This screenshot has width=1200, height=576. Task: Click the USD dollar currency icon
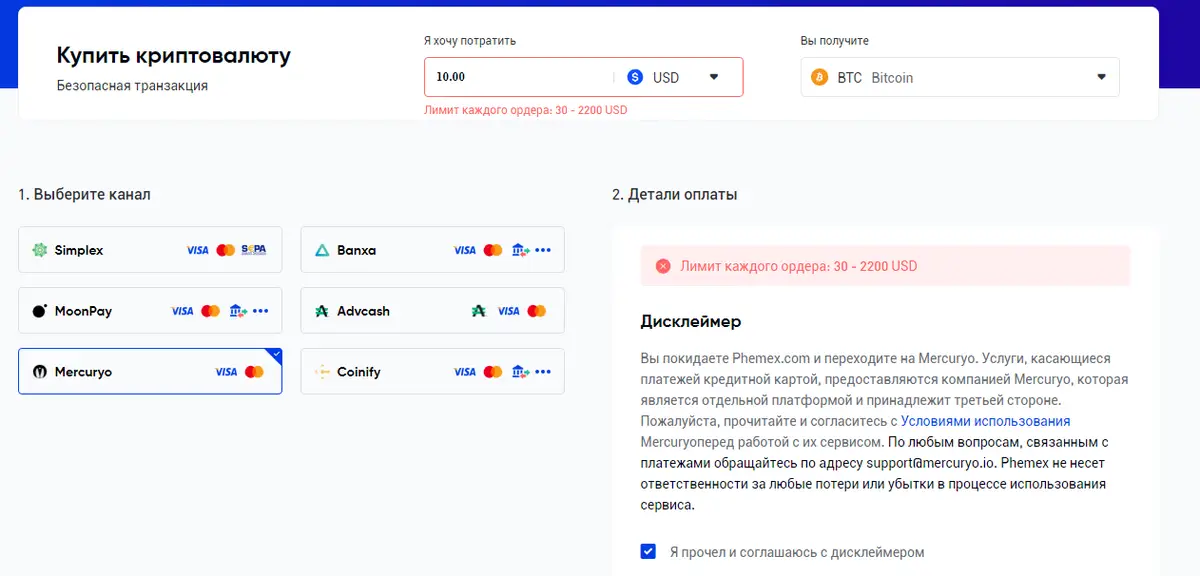(635, 77)
